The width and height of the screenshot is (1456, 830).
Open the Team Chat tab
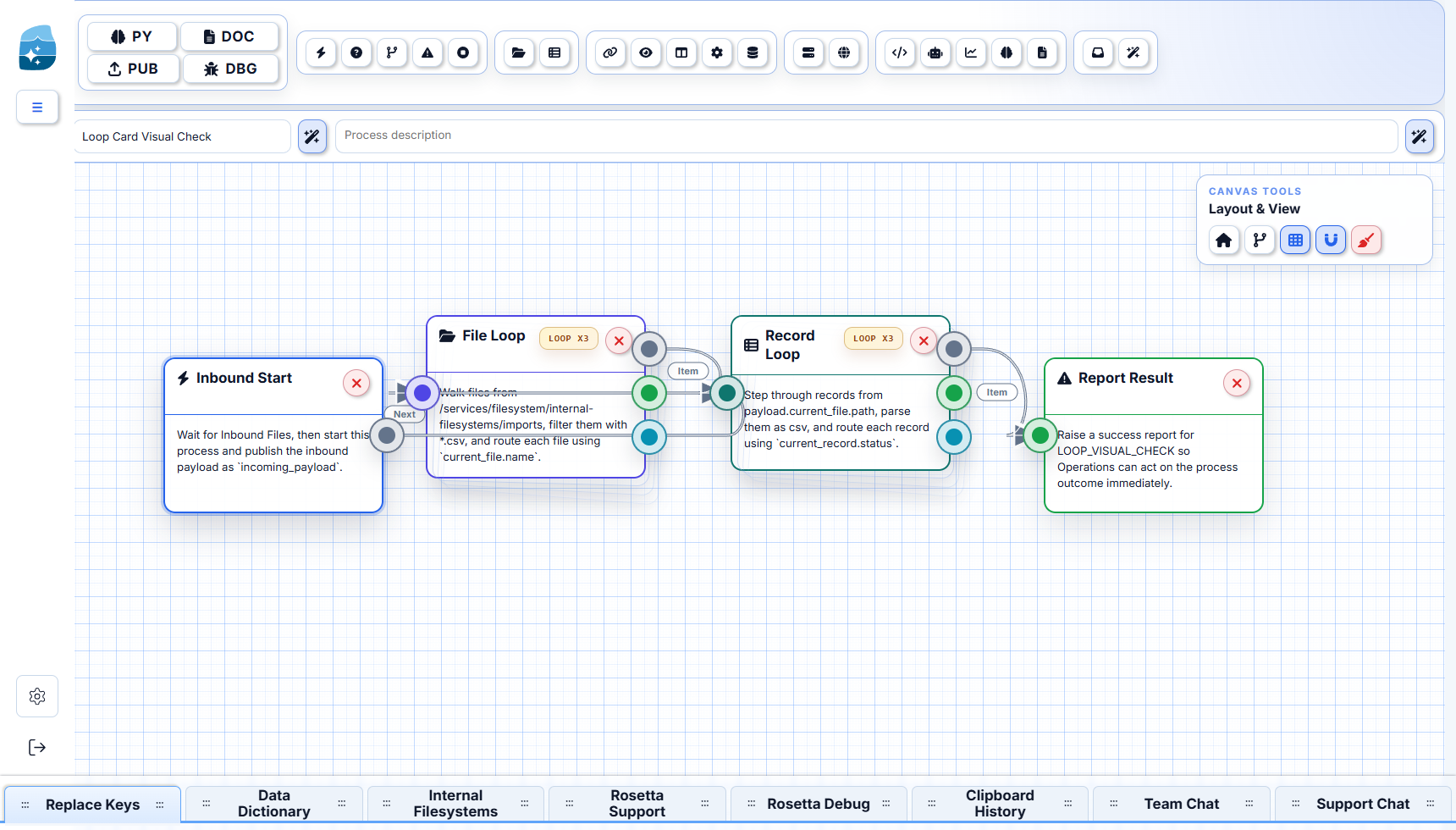click(1182, 804)
